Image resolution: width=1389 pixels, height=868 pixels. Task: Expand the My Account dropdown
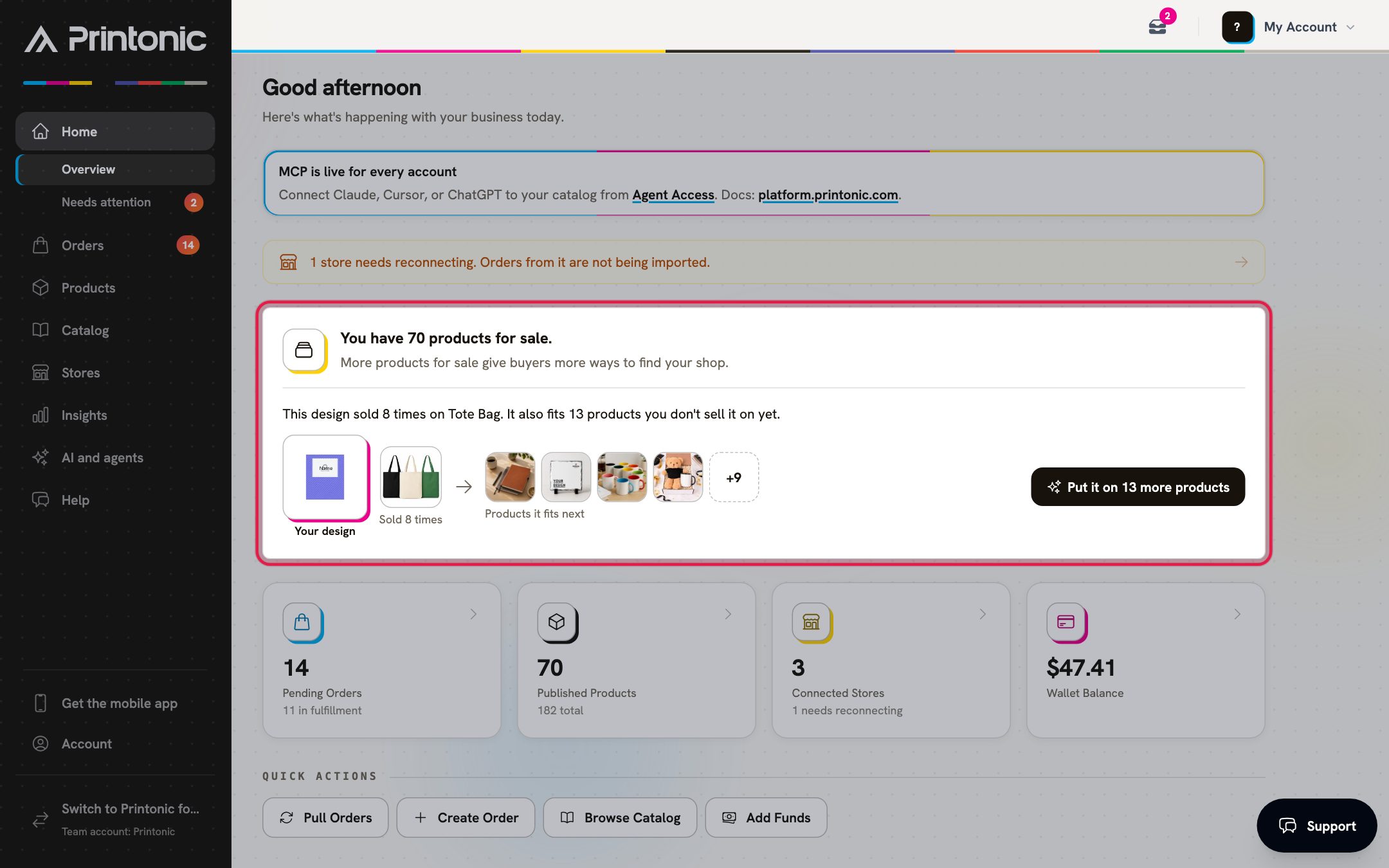point(1309,27)
